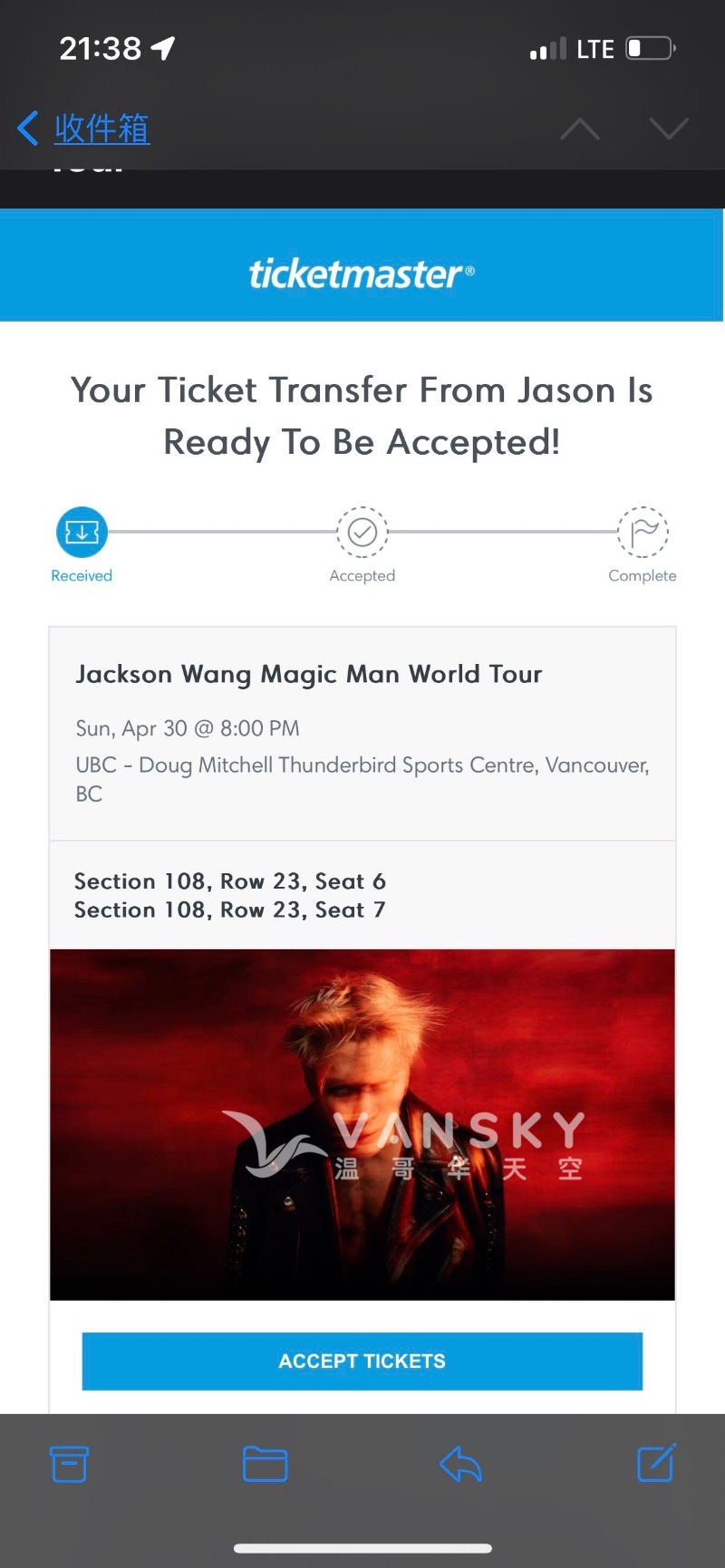Tap the progress line between Received and Accepted
The width and height of the screenshot is (725, 1568).
point(222,532)
